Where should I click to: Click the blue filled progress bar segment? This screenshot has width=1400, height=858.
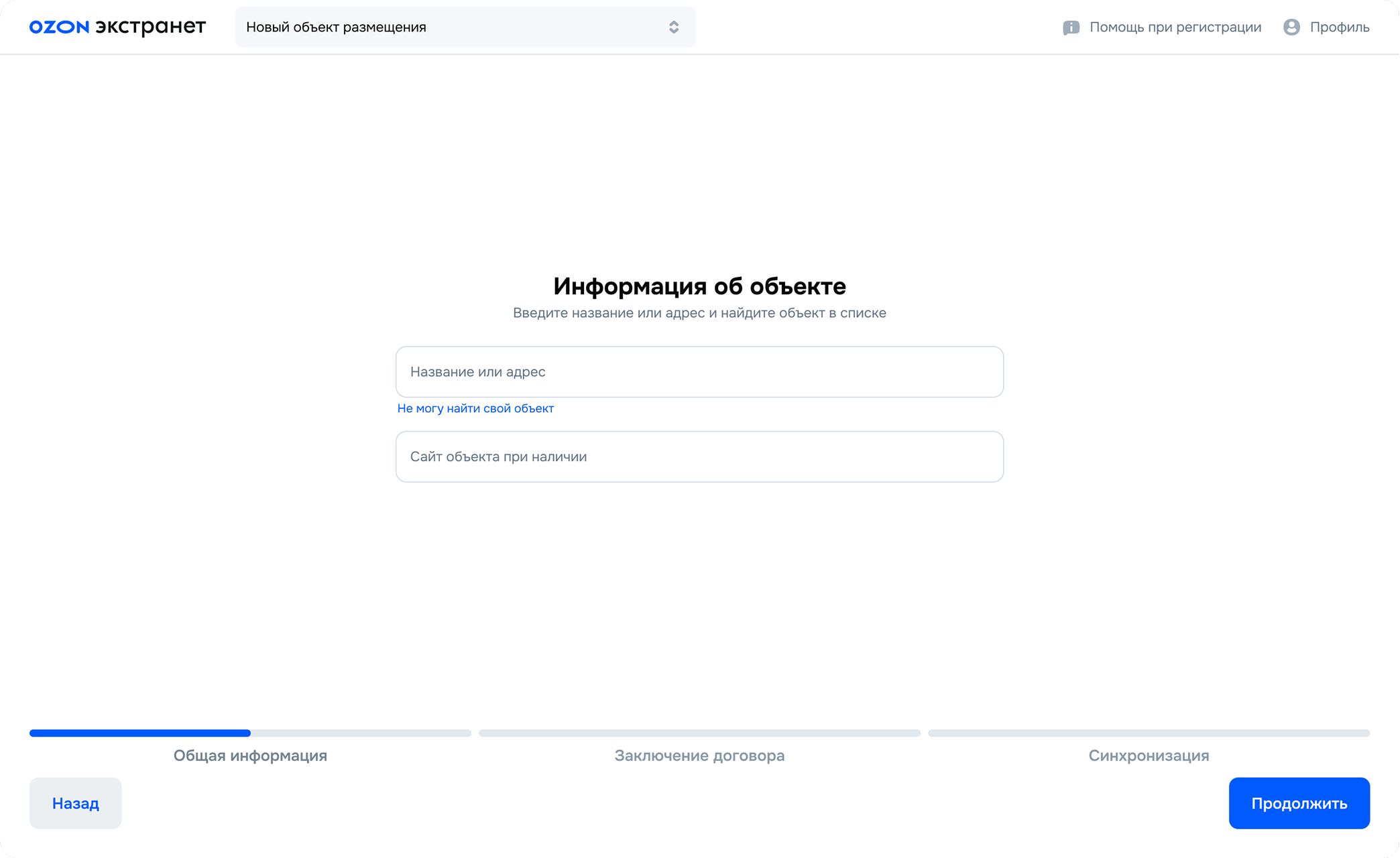pyautogui.click(x=139, y=733)
